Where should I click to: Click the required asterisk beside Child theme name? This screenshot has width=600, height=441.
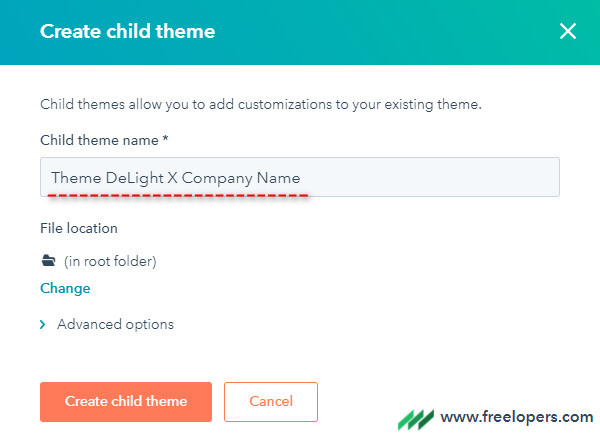tap(165, 138)
